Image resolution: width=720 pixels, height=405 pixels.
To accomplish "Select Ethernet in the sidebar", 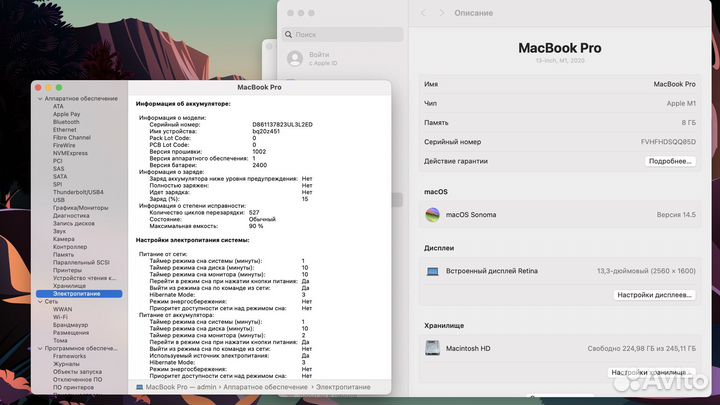I will pos(64,129).
